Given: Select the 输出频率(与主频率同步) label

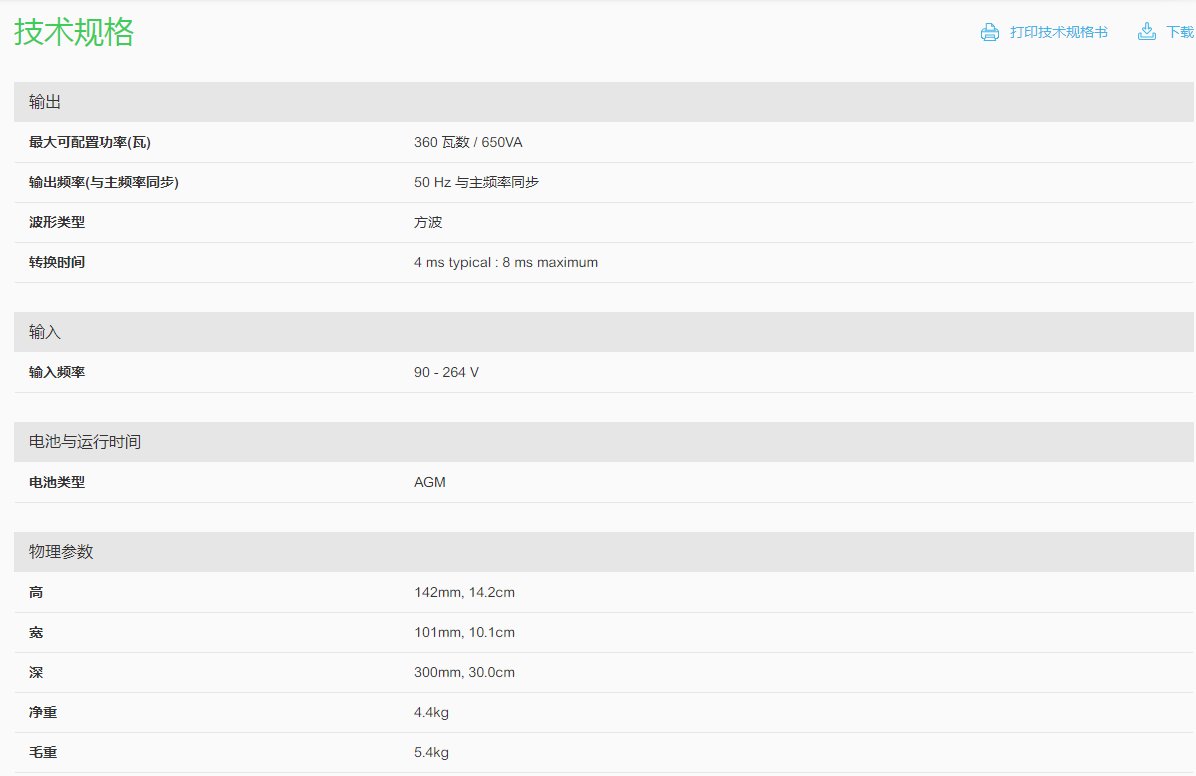Looking at the screenshot, I should pos(104,183).
